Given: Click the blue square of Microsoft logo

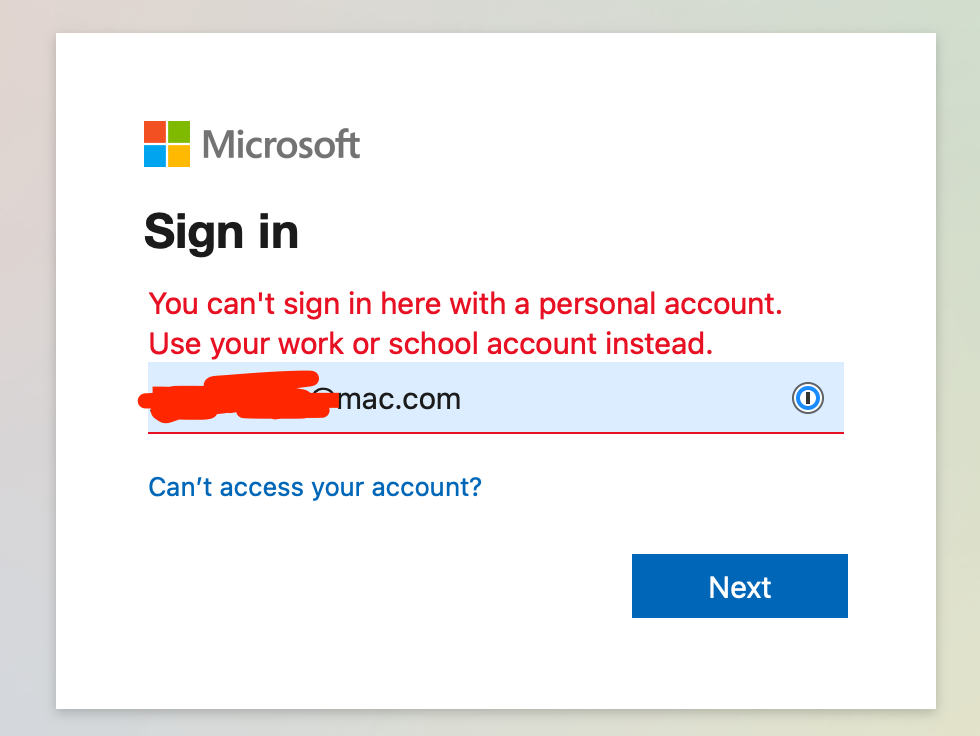Looking at the screenshot, I should pos(154,156).
